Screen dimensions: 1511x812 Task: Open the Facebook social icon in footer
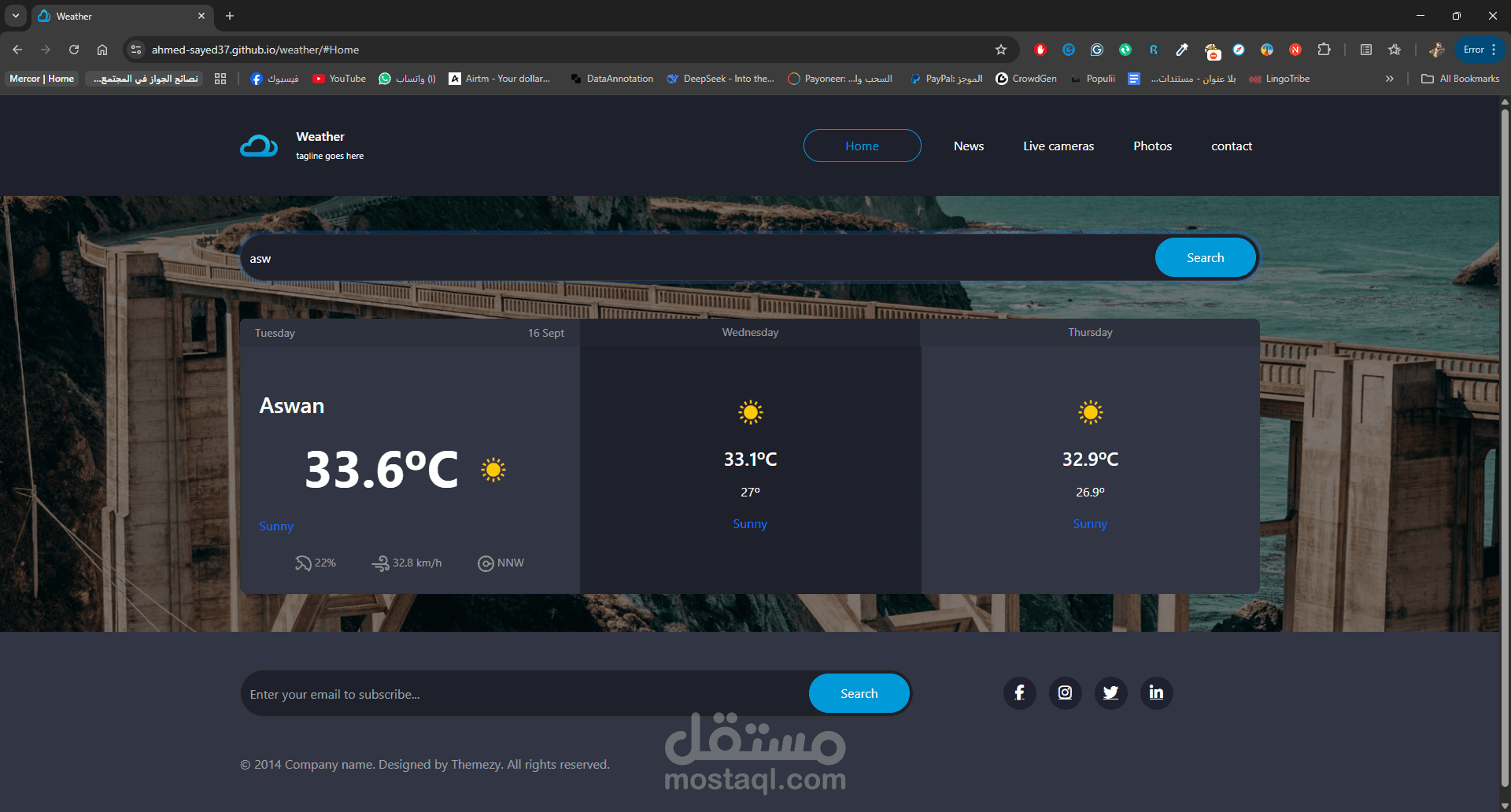click(x=1019, y=693)
